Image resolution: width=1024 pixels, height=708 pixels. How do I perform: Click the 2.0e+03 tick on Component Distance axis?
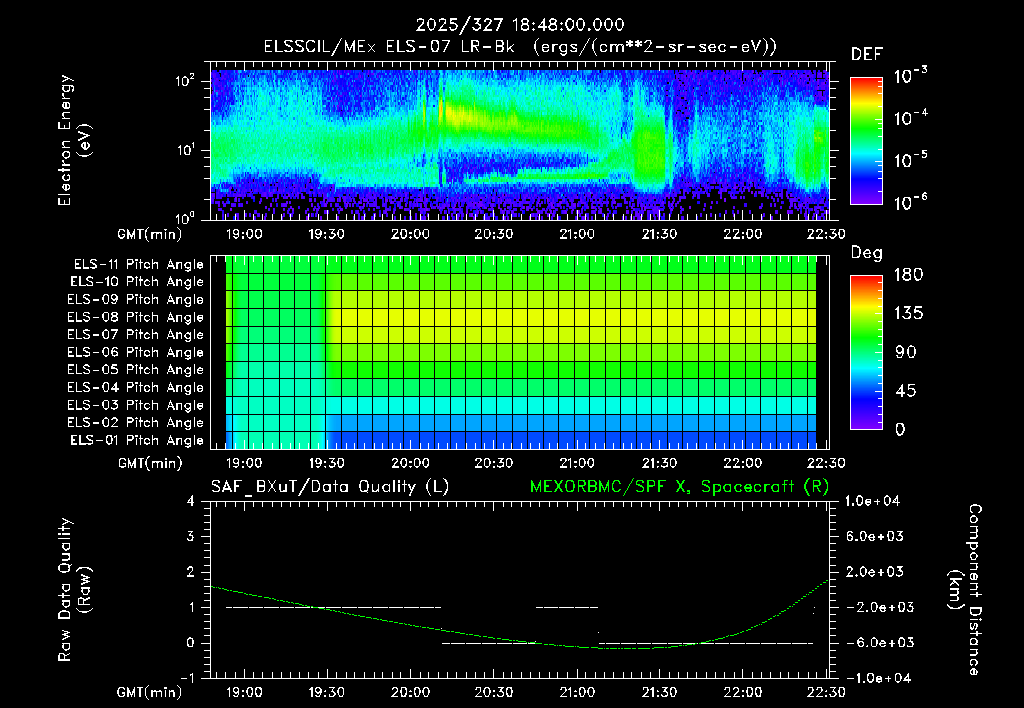(x=874, y=571)
